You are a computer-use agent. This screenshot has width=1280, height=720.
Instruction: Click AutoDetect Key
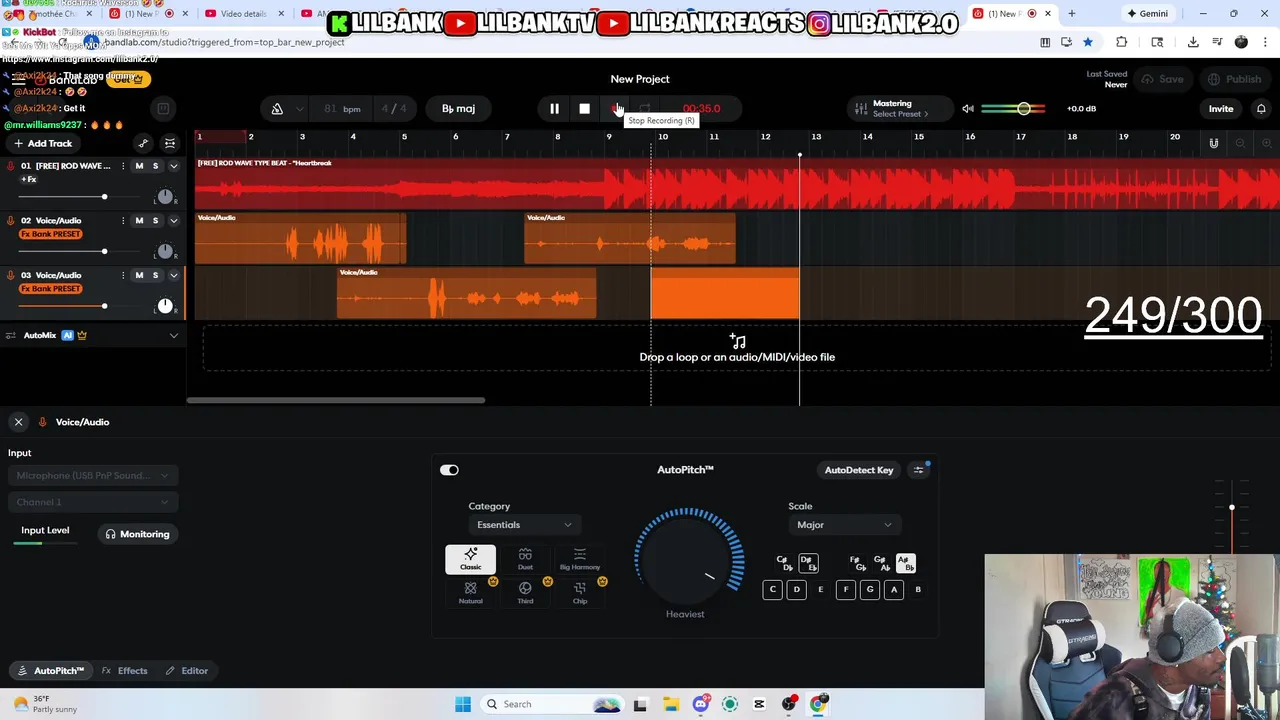859,470
